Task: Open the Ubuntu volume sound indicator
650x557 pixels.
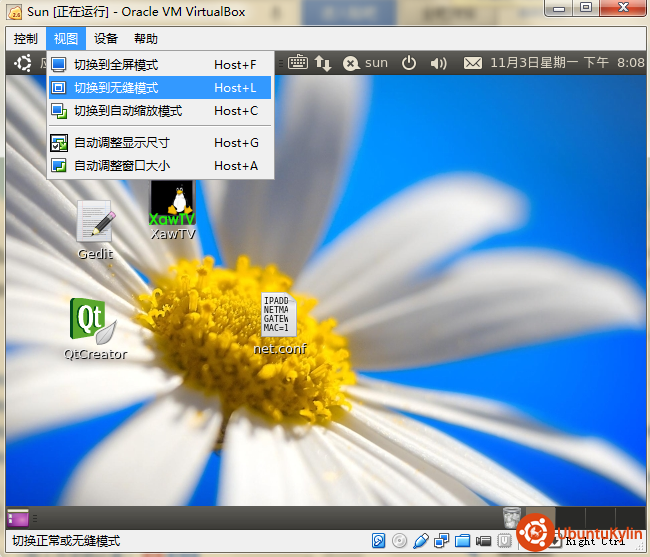Action: pyautogui.click(x=438, y=63)
